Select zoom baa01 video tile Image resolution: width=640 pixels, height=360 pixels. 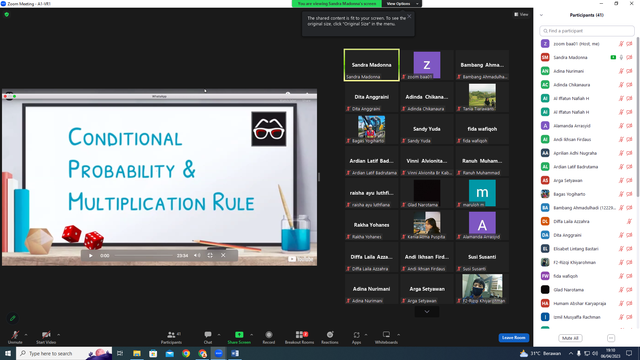point(427,65)
